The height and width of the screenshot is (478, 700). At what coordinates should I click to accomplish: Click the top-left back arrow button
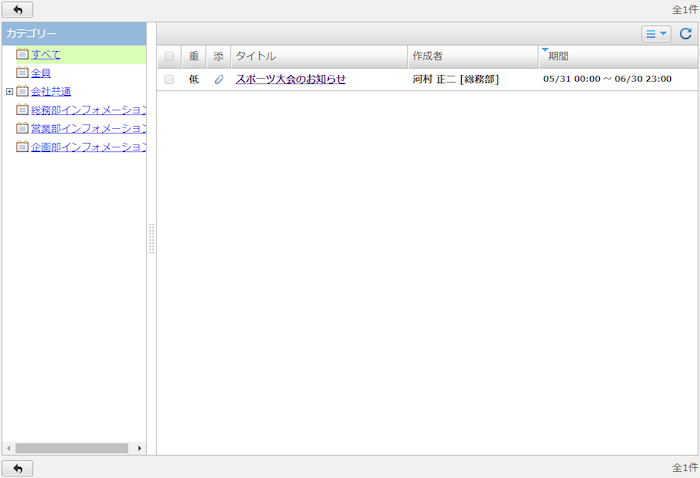tap(18, 9)
